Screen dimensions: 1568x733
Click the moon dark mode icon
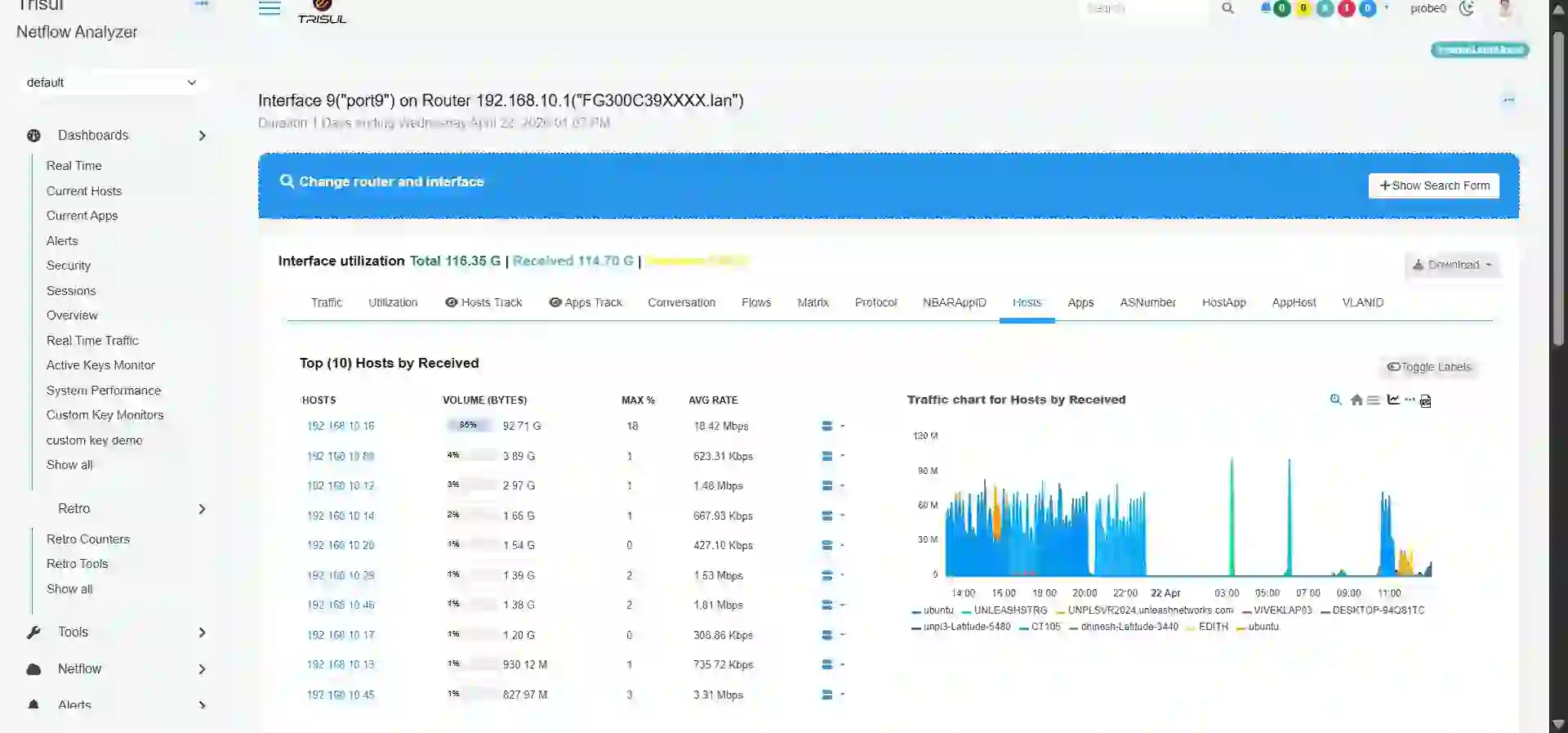pyautogui.click(x=1467, y=8)
